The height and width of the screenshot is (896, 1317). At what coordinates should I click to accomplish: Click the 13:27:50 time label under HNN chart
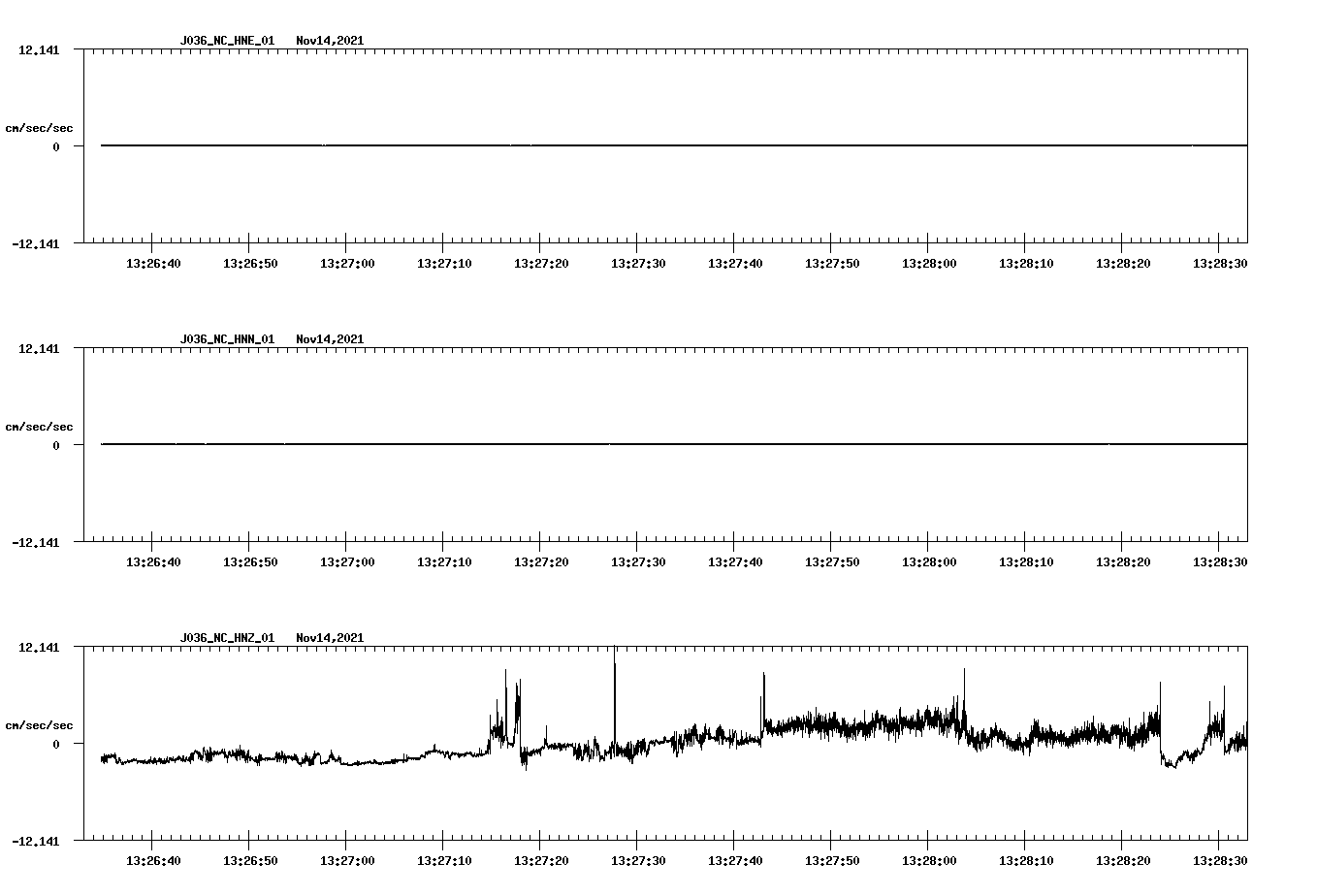pyautogui.click(x=832, y=561)
